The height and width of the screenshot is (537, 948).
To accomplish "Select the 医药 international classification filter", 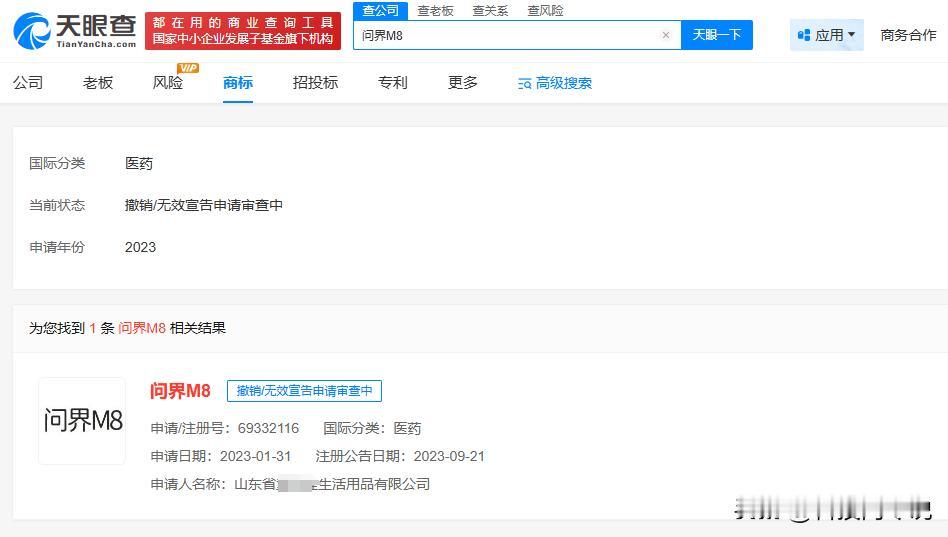I will [x=139, y=163].
